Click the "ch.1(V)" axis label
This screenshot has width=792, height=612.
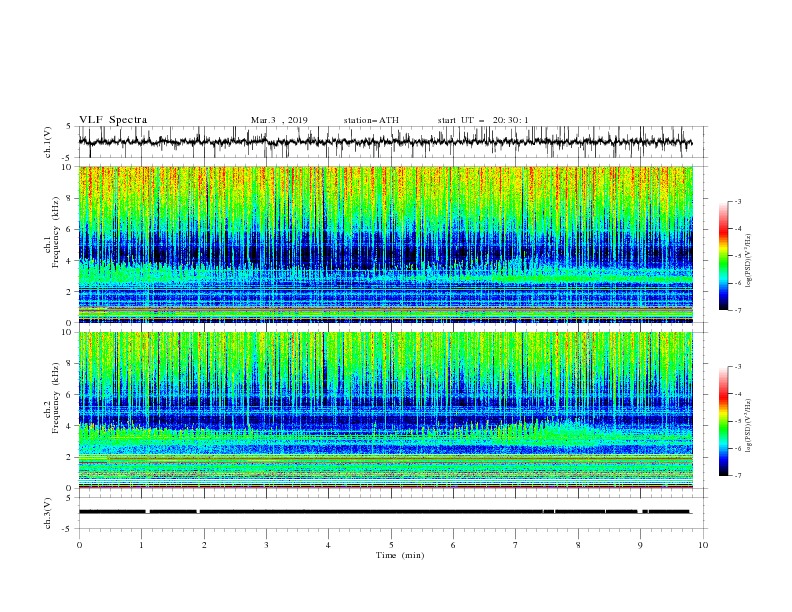[48, 142]
